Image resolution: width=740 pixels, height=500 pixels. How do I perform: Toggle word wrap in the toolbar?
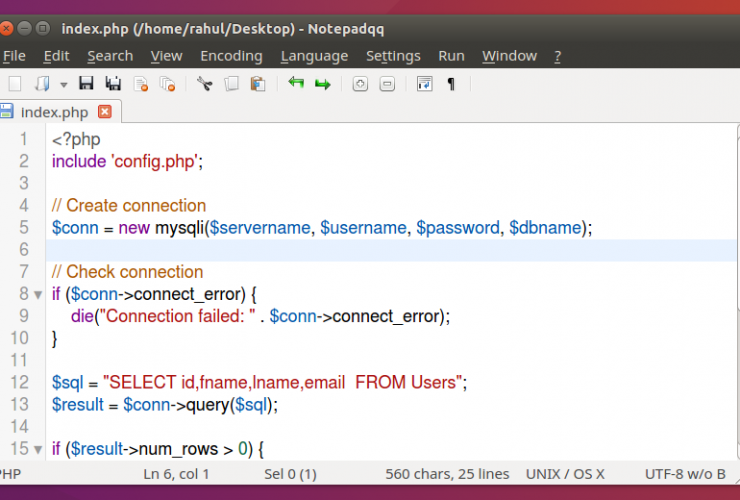click(424, 84)
